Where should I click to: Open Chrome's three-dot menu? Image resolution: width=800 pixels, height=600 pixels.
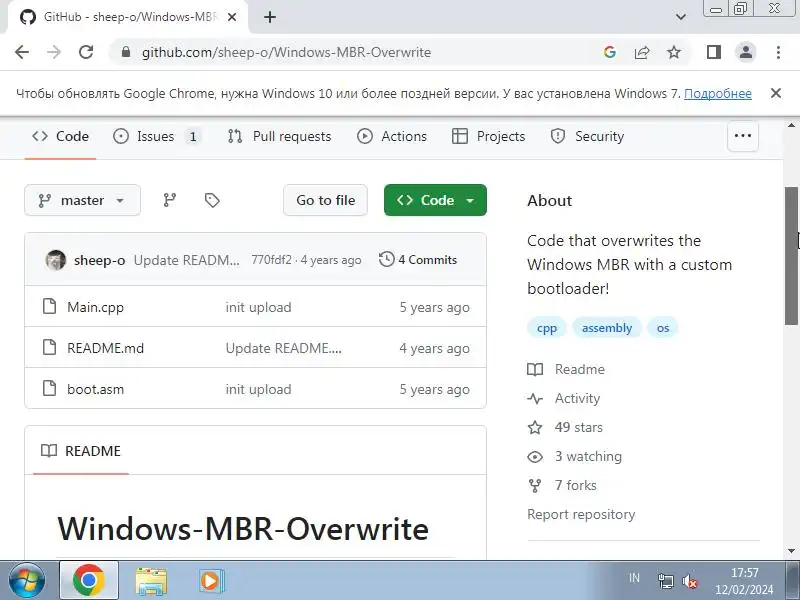pos(778,52)
